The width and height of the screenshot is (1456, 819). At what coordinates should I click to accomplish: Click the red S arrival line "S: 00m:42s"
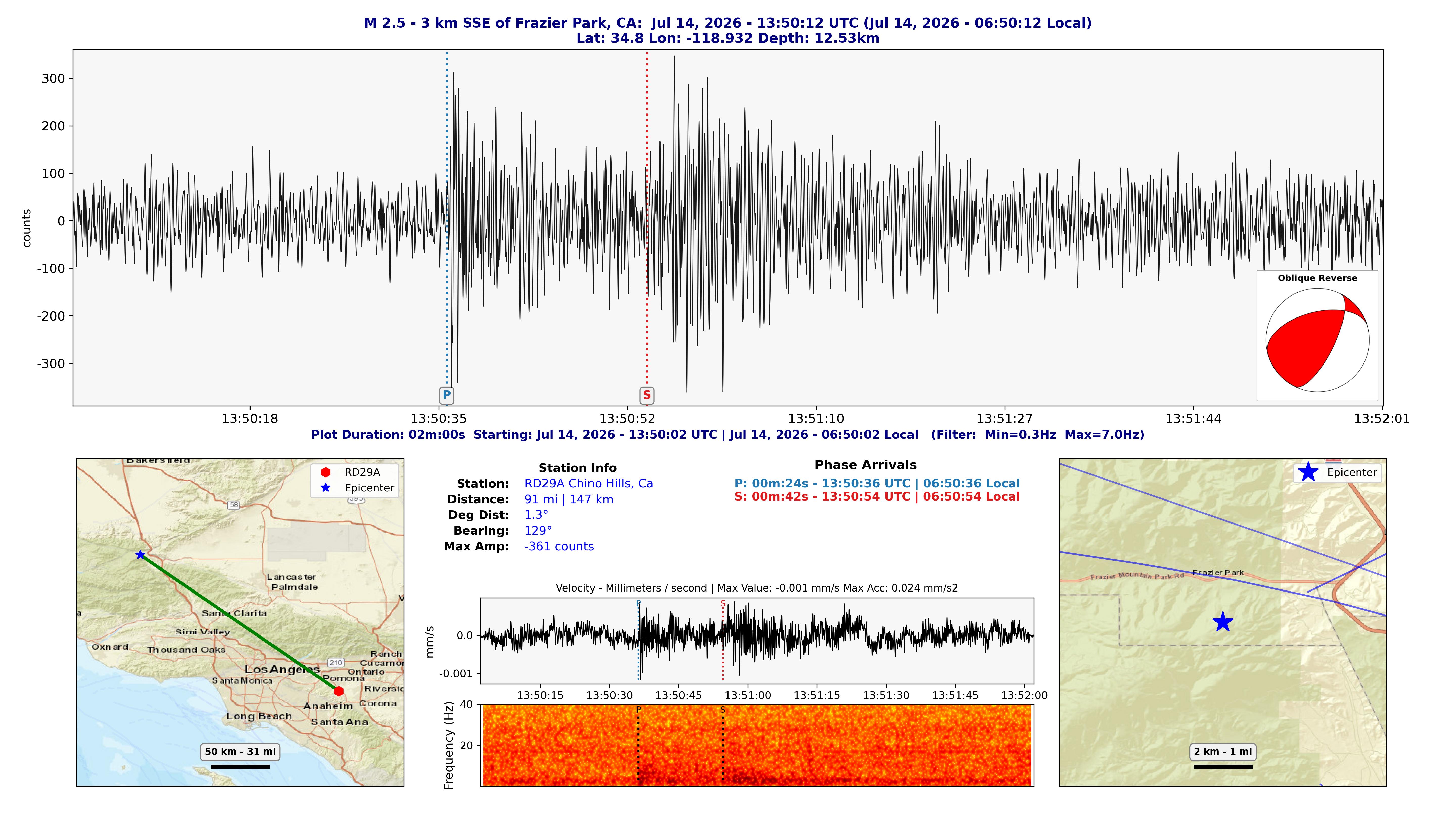pyautogui.click(x=877, y=497)
